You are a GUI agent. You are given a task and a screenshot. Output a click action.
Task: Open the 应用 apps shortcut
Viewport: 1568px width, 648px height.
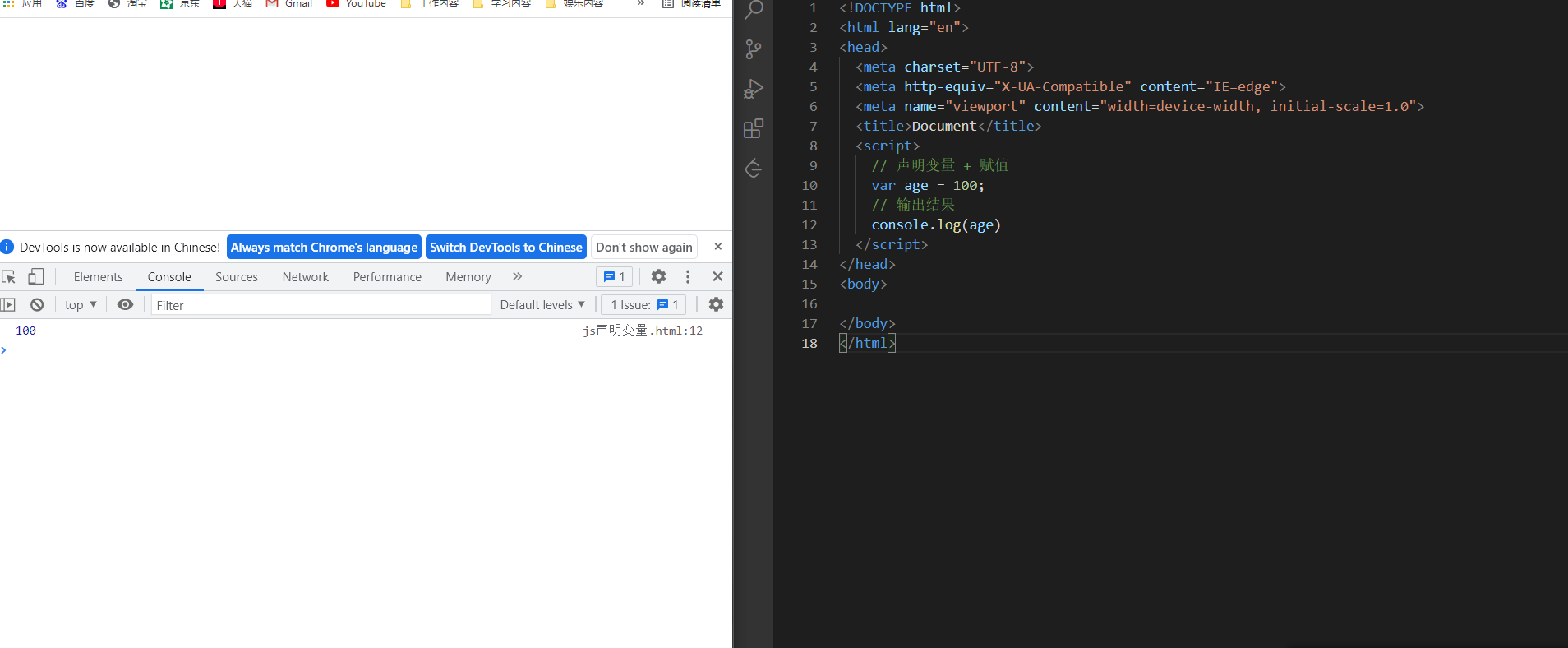(22, 4)
